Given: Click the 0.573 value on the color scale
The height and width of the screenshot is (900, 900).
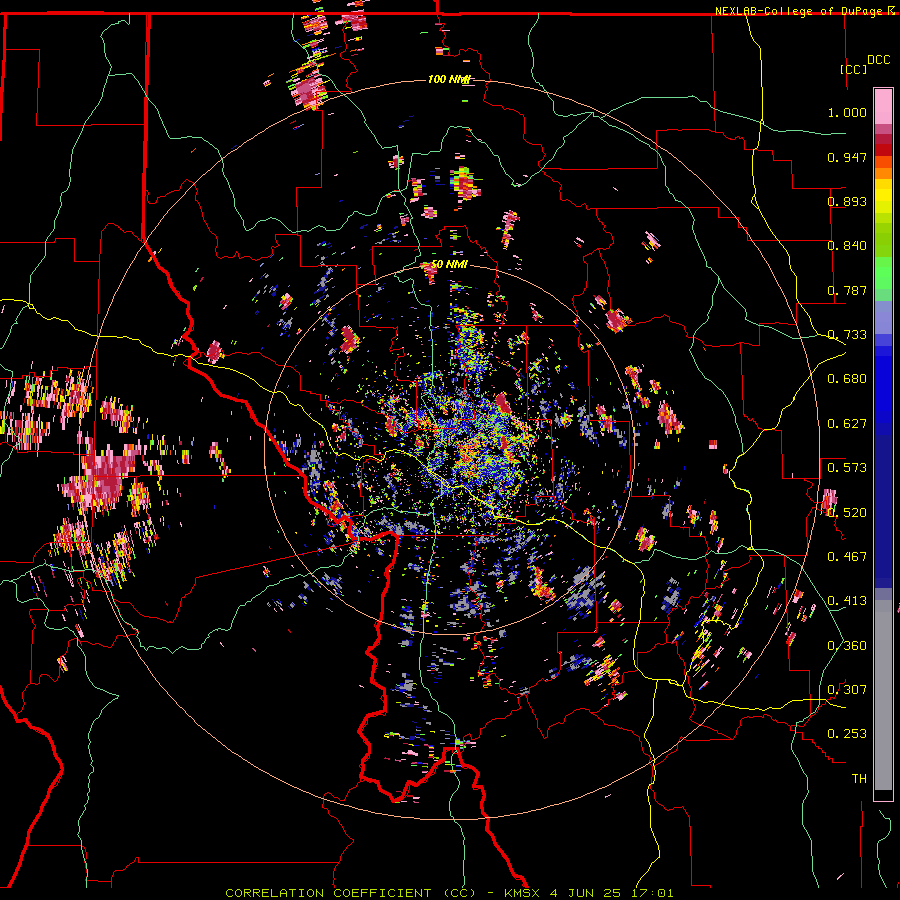Looking at the screenshot, I should (x=847, y=468).
